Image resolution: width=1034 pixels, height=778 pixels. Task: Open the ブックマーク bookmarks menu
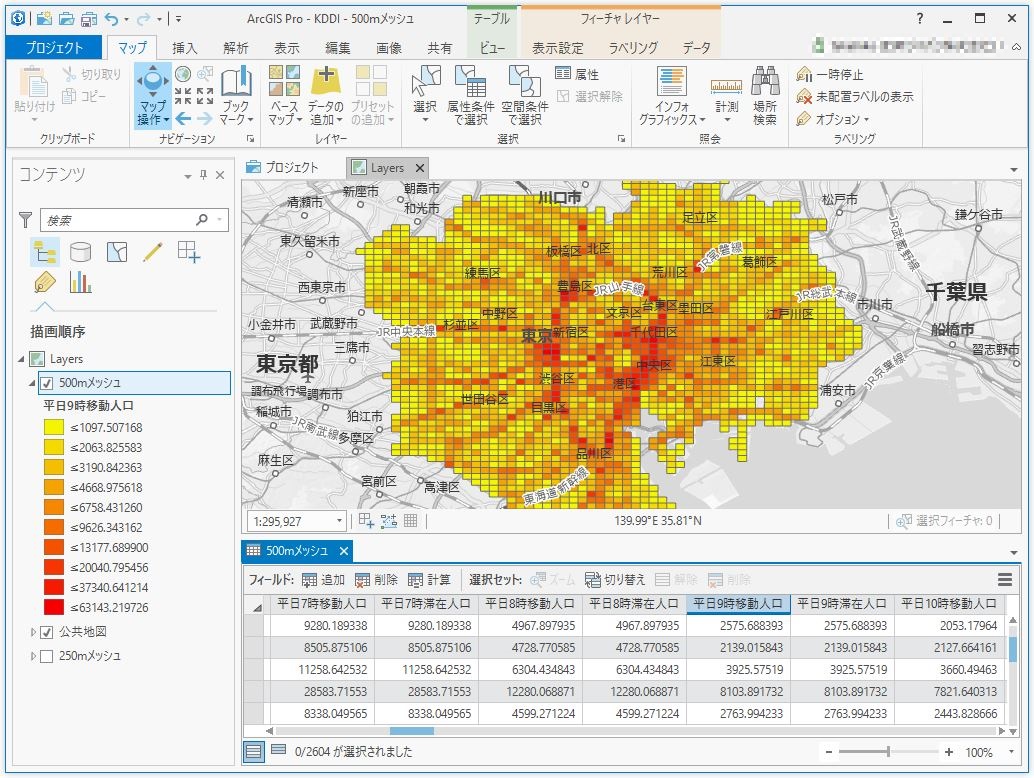[236, 96]
